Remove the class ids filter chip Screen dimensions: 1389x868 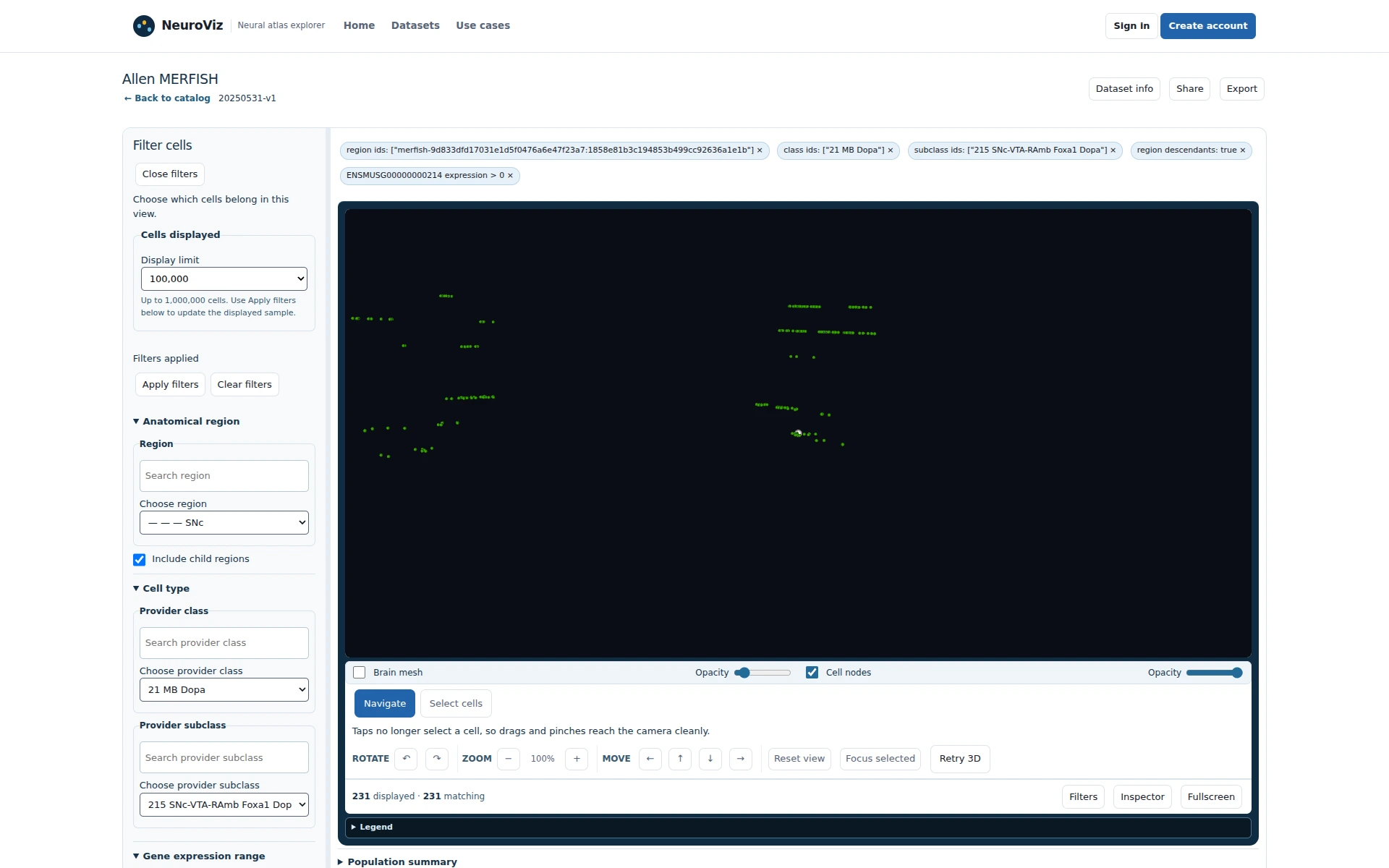click(x=891, y=150)
